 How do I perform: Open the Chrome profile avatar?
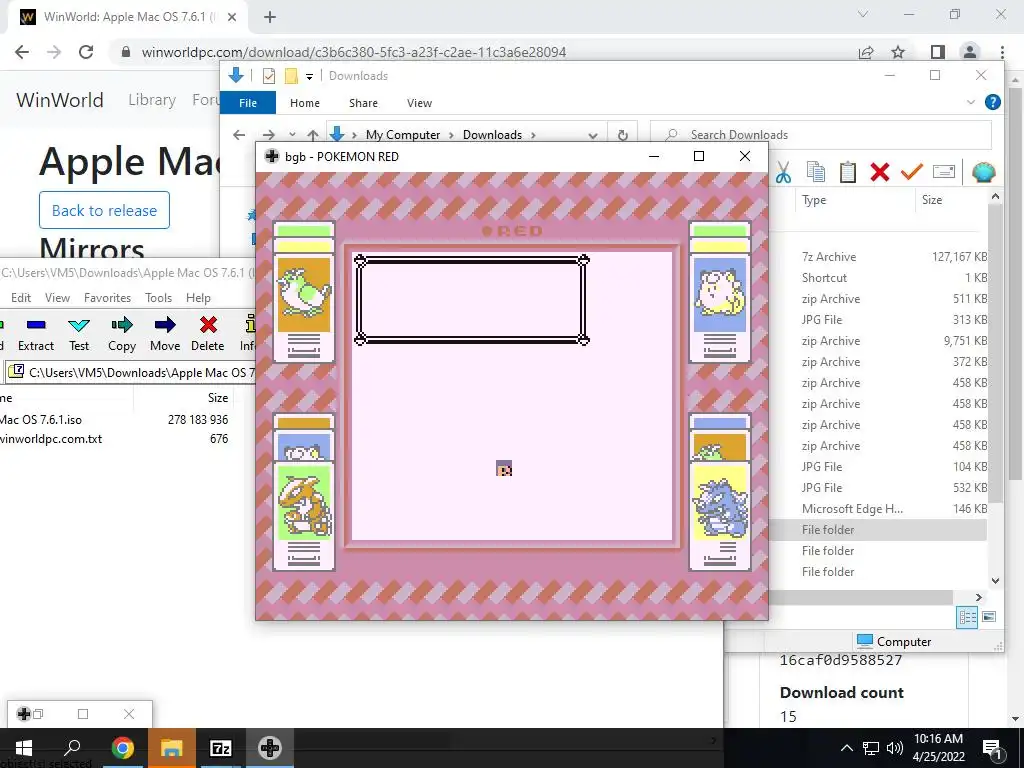pyautogui.click(x=970, y=52)
